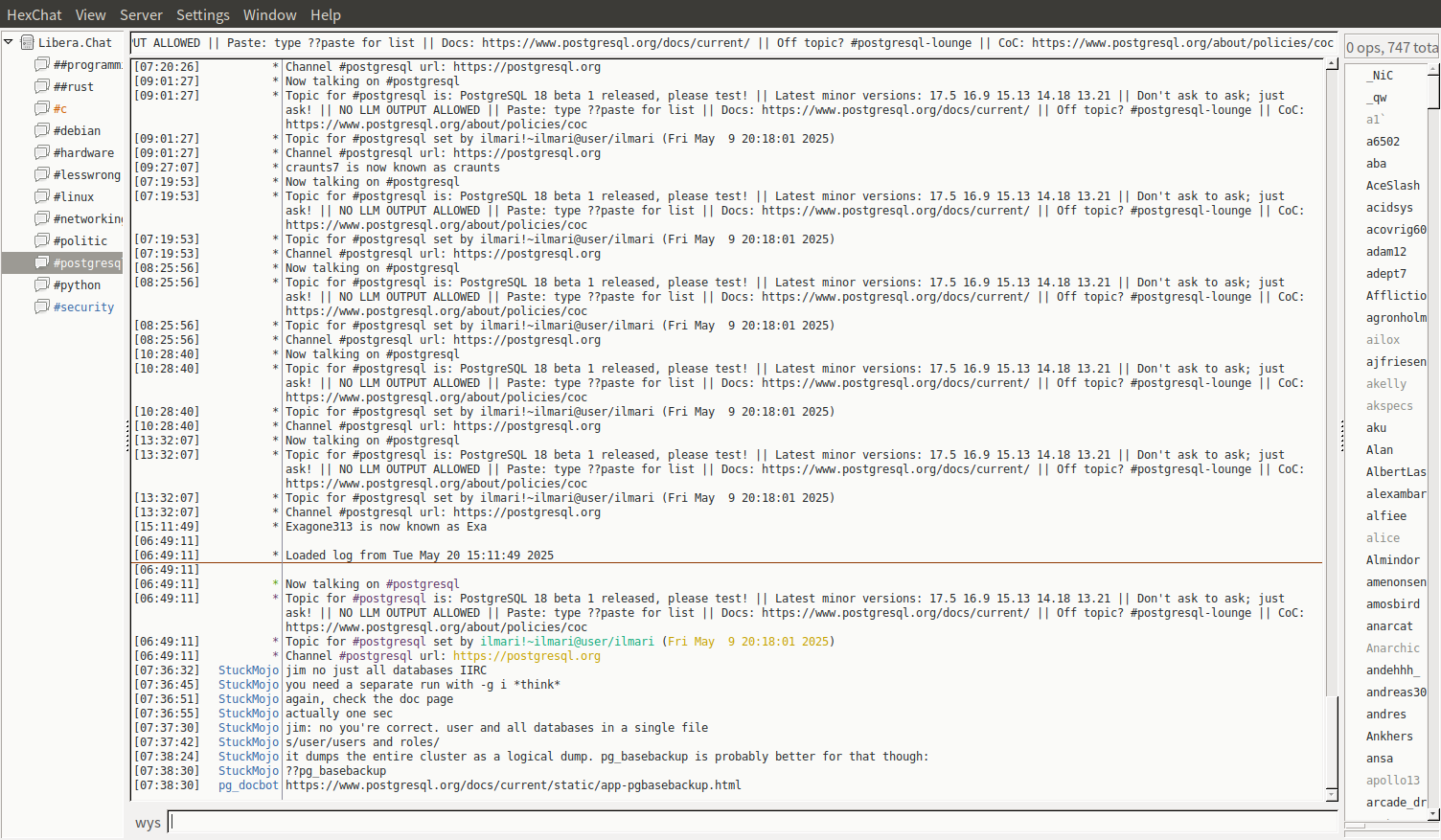
Task: Click the ##rust channel icon
Action: point(41,86)
